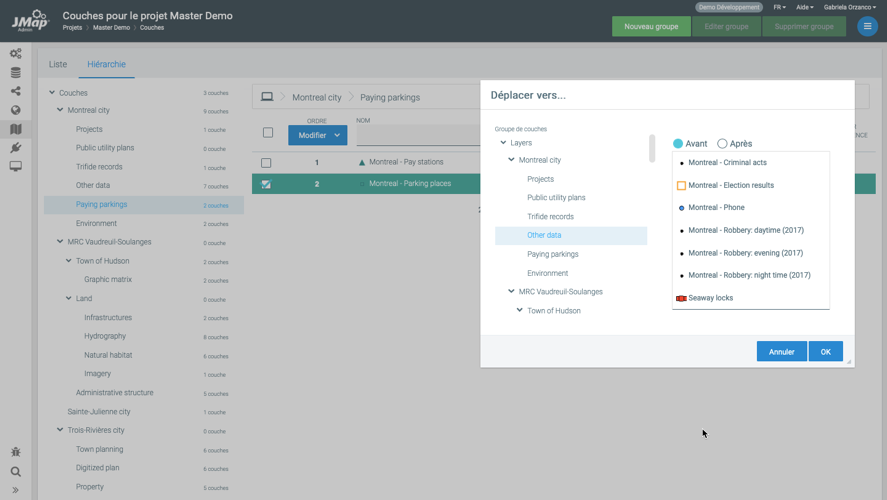Select Montreal - Election results layer
Screen dimensions: 887x500
coord(730,185)
